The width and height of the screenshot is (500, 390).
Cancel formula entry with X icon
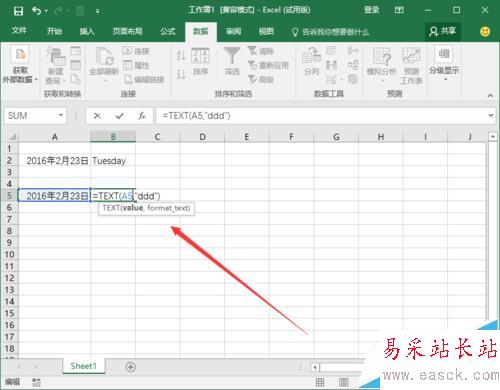click(x=97, y=116)
